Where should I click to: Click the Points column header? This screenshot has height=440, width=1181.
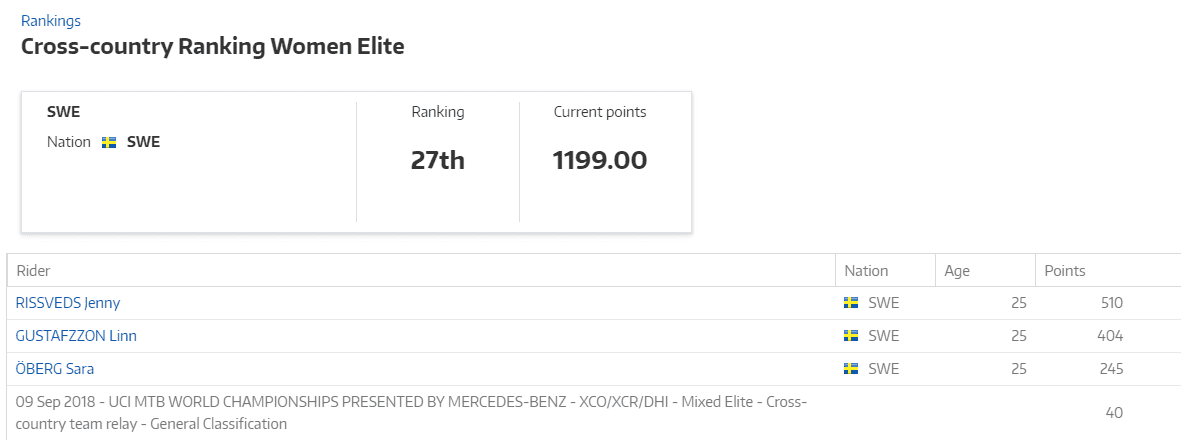click(1065, 271)
